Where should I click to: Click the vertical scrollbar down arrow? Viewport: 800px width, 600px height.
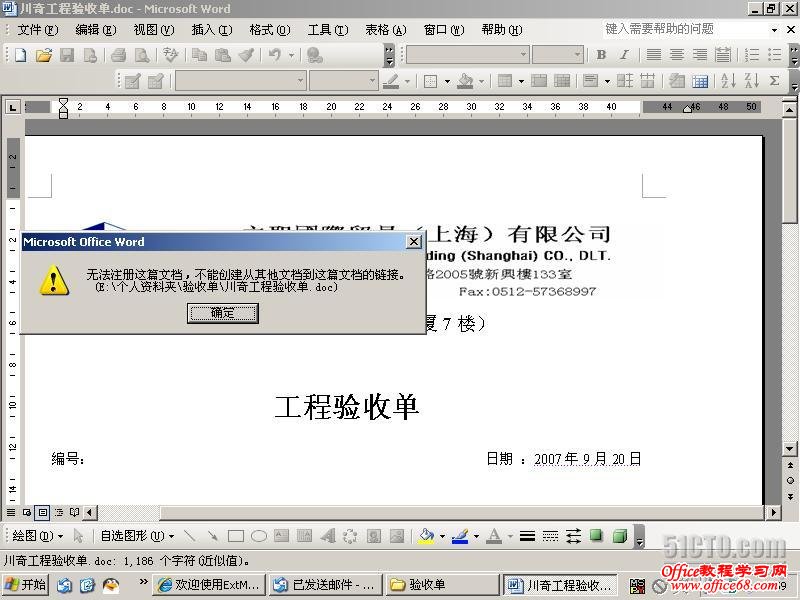click(789, 449)
